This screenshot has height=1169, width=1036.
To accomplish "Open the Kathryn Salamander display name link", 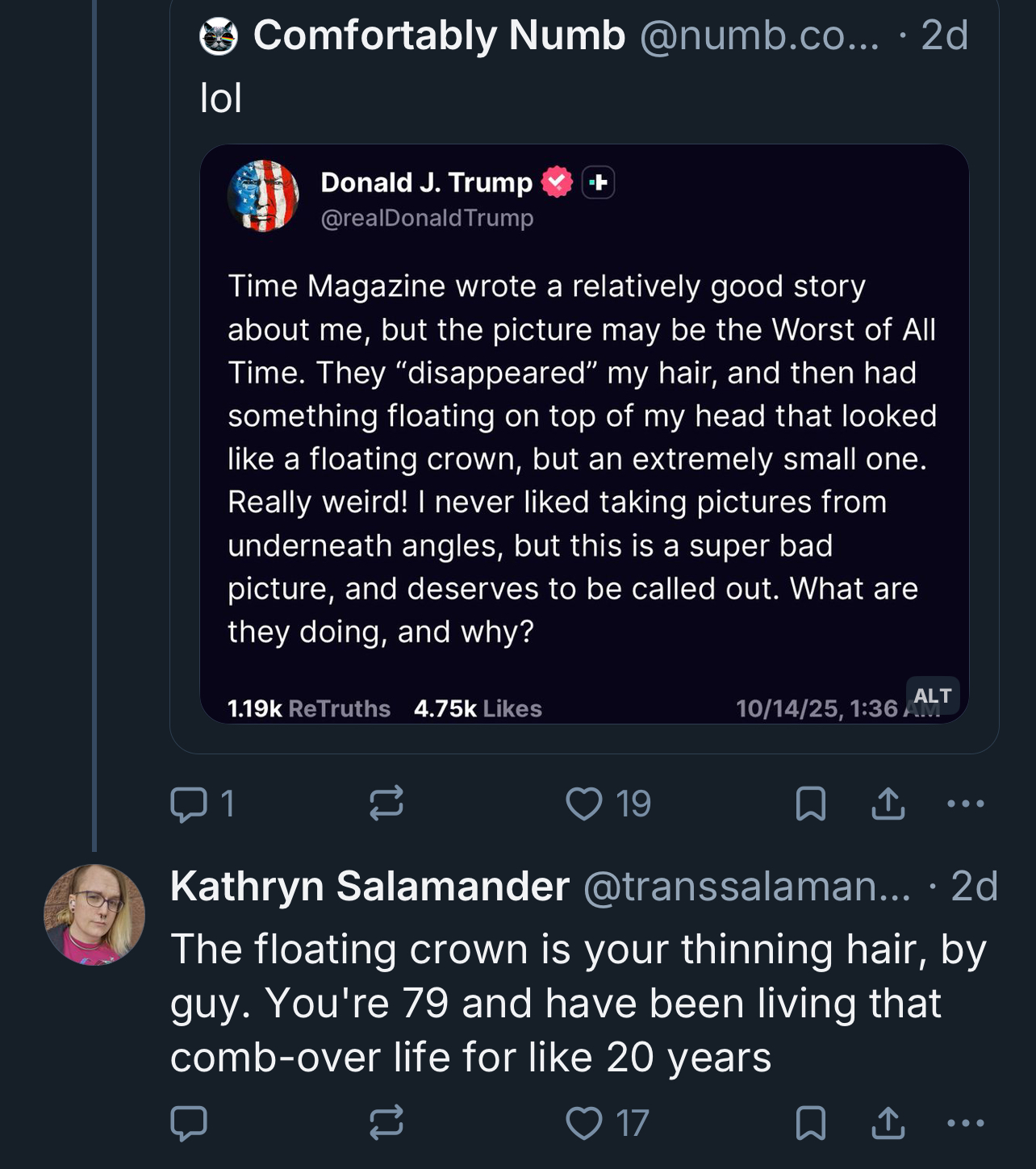I will point(370,886).
